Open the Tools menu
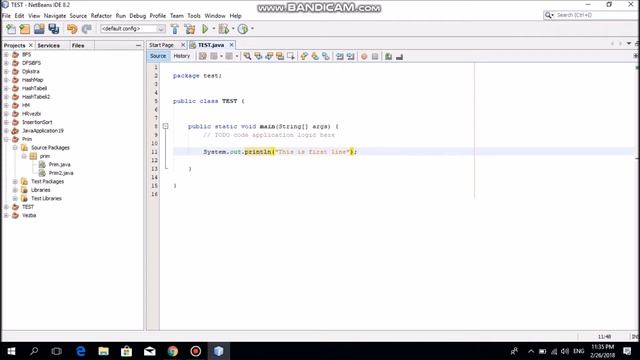 click(x=194, y=16)
